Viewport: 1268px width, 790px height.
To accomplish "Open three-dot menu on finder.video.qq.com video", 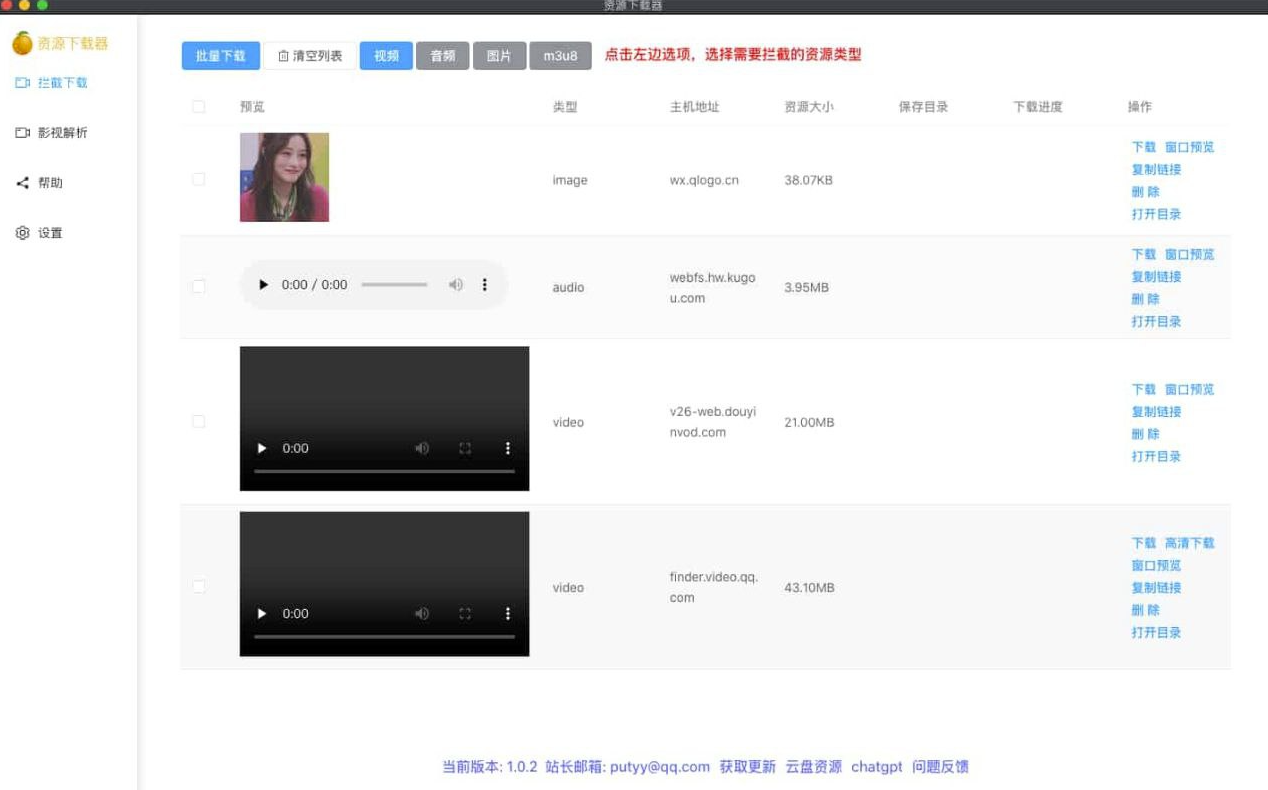I will coord(508,613).
